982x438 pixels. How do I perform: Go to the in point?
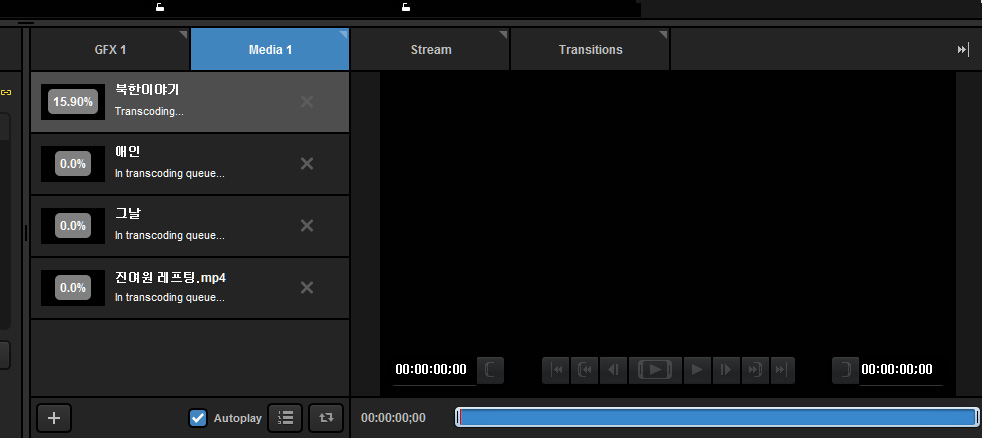click(584, 370)
